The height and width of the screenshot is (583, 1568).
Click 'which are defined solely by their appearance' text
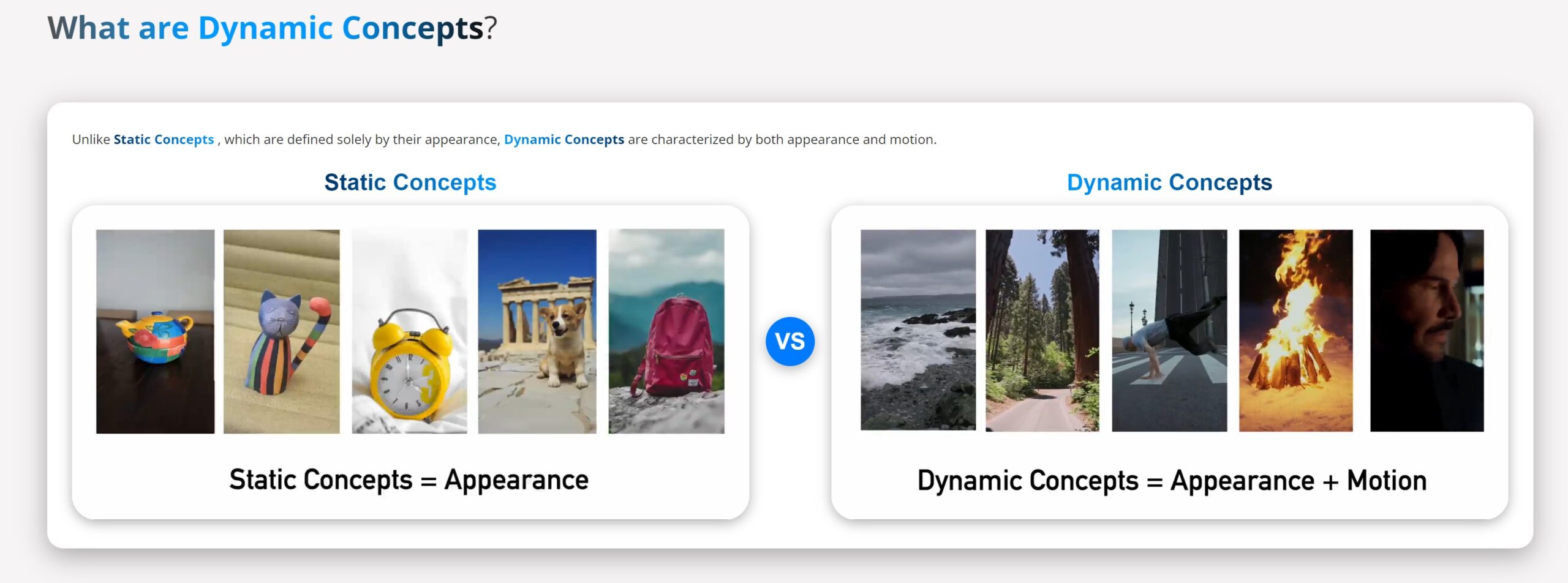click(362, 140)
